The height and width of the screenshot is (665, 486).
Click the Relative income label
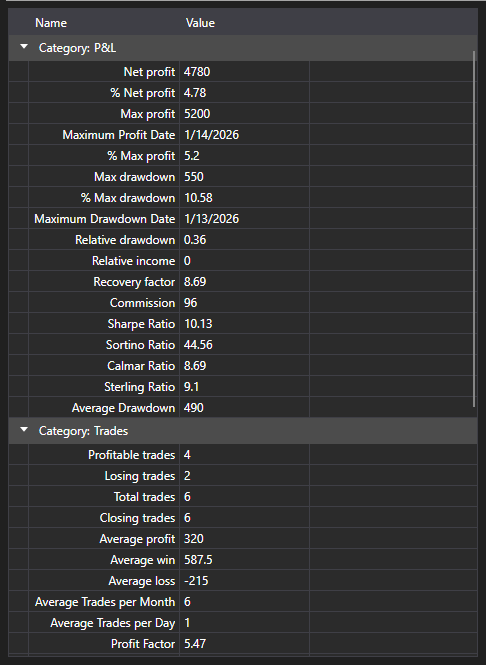pos(134,261)
